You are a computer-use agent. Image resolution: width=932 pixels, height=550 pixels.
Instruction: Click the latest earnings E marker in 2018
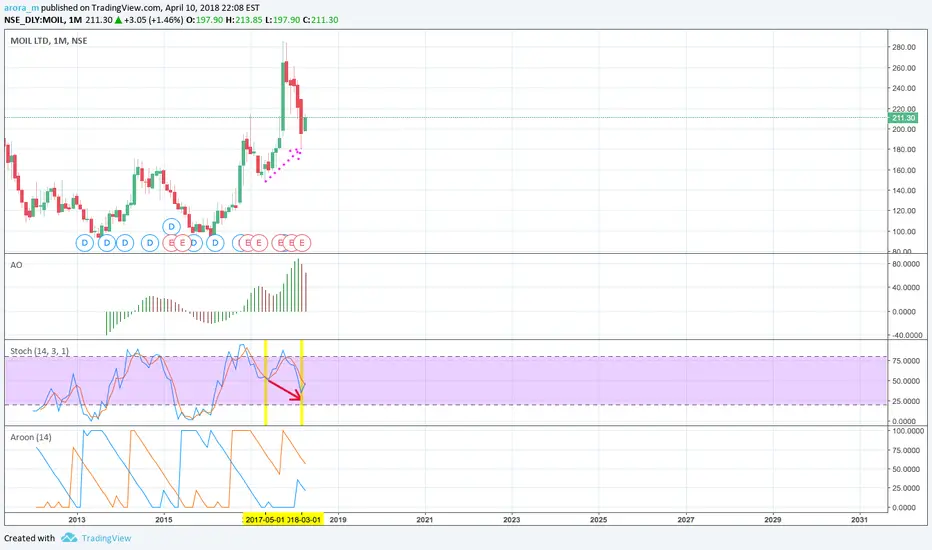[x=302, y=243]
